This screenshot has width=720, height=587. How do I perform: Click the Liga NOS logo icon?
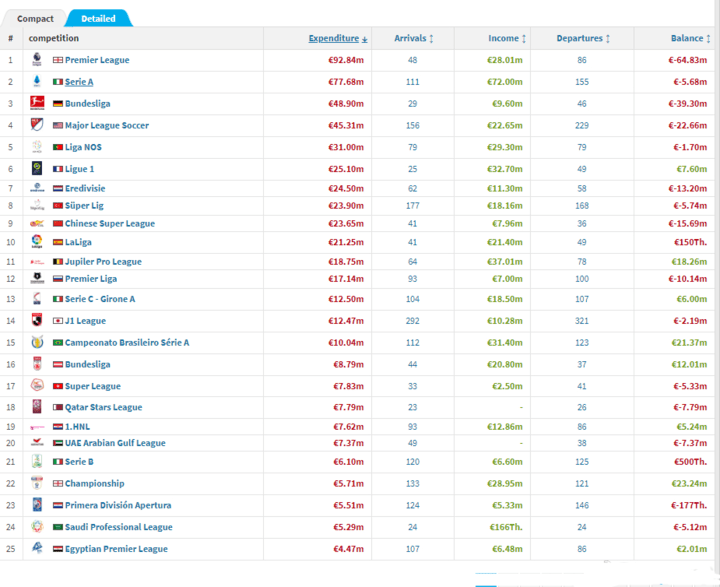(x=37, y=147)
